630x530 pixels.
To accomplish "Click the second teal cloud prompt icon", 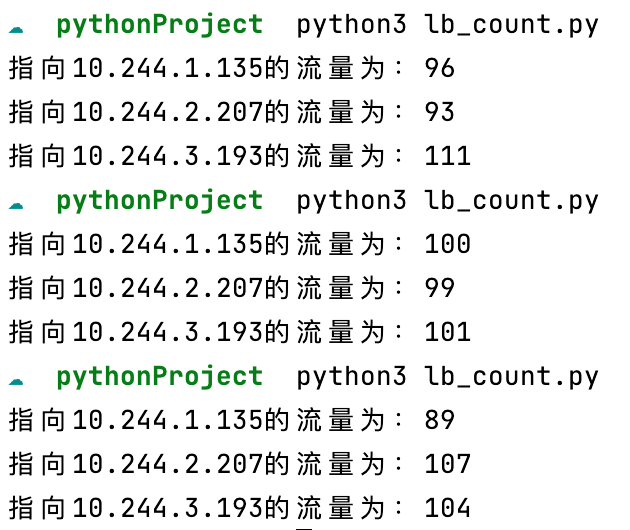I will click(x=16, y=206).
